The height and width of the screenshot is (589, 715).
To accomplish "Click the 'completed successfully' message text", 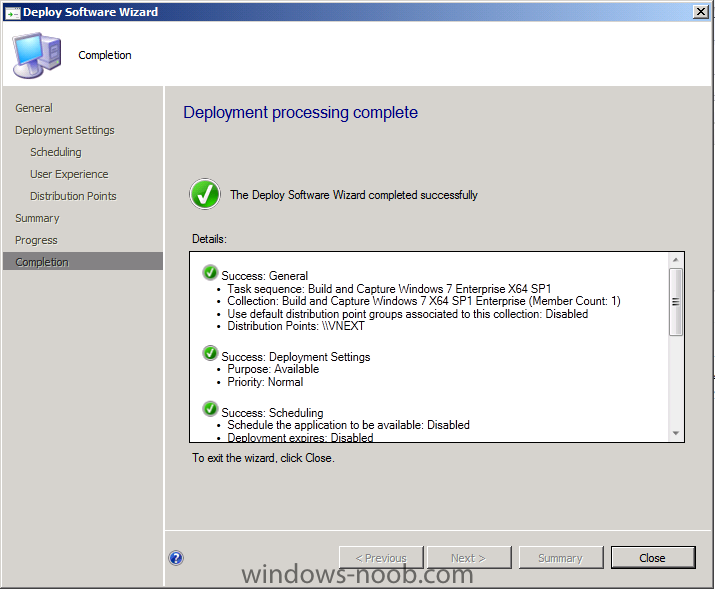I will (x=354, y=195).
